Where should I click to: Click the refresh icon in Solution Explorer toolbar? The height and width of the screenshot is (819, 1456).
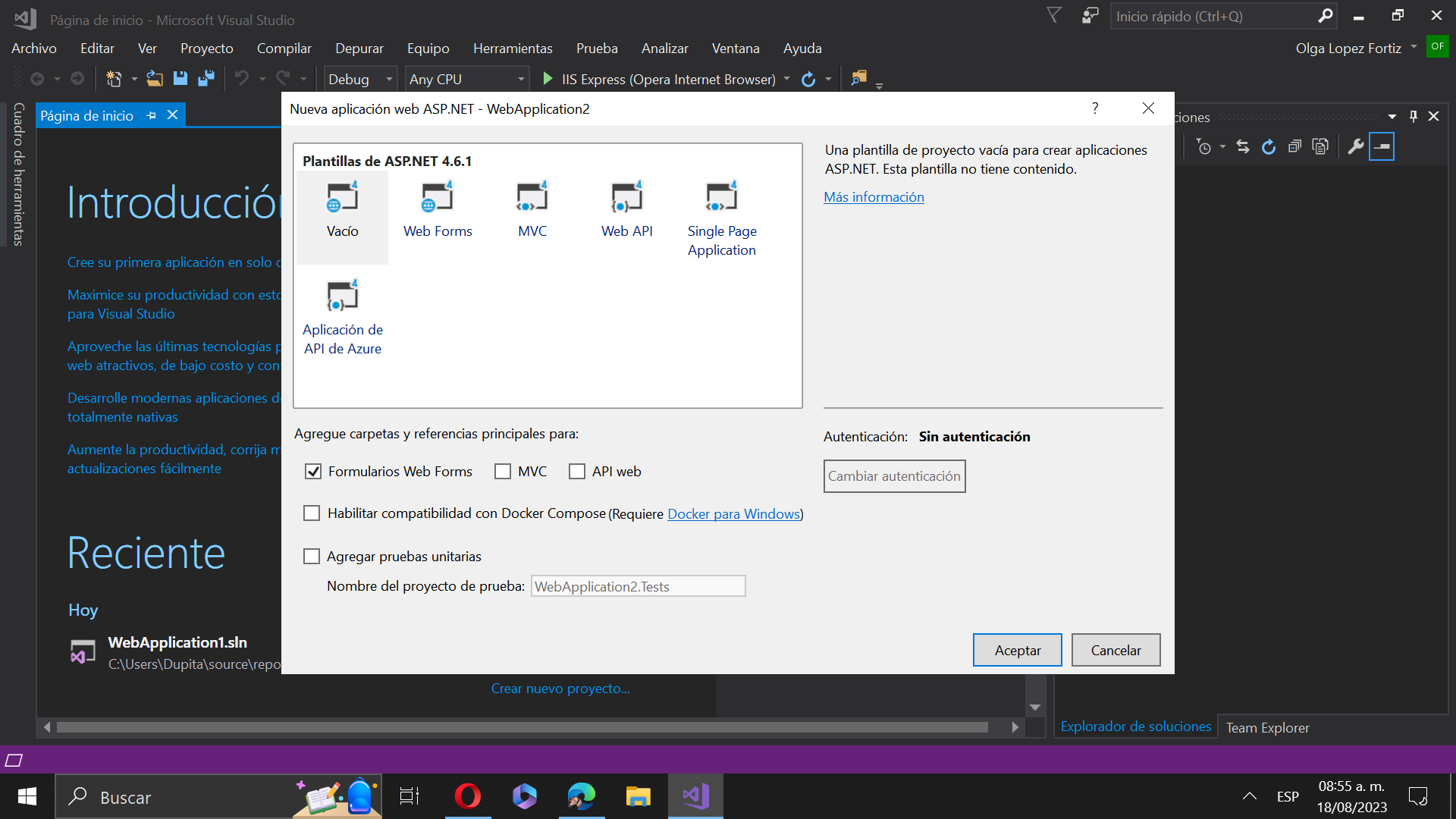coord(1269,146)
